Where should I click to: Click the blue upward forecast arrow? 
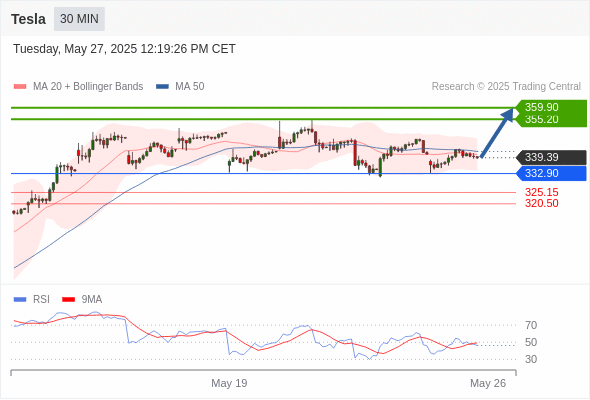497,132
